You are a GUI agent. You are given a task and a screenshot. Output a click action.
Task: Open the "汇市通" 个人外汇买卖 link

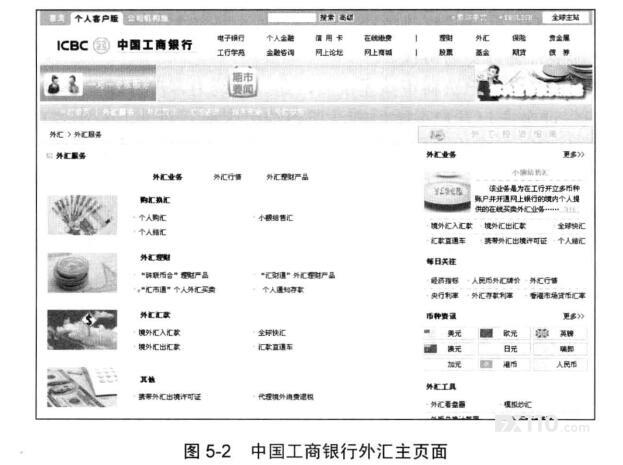(x=178, y=290)
